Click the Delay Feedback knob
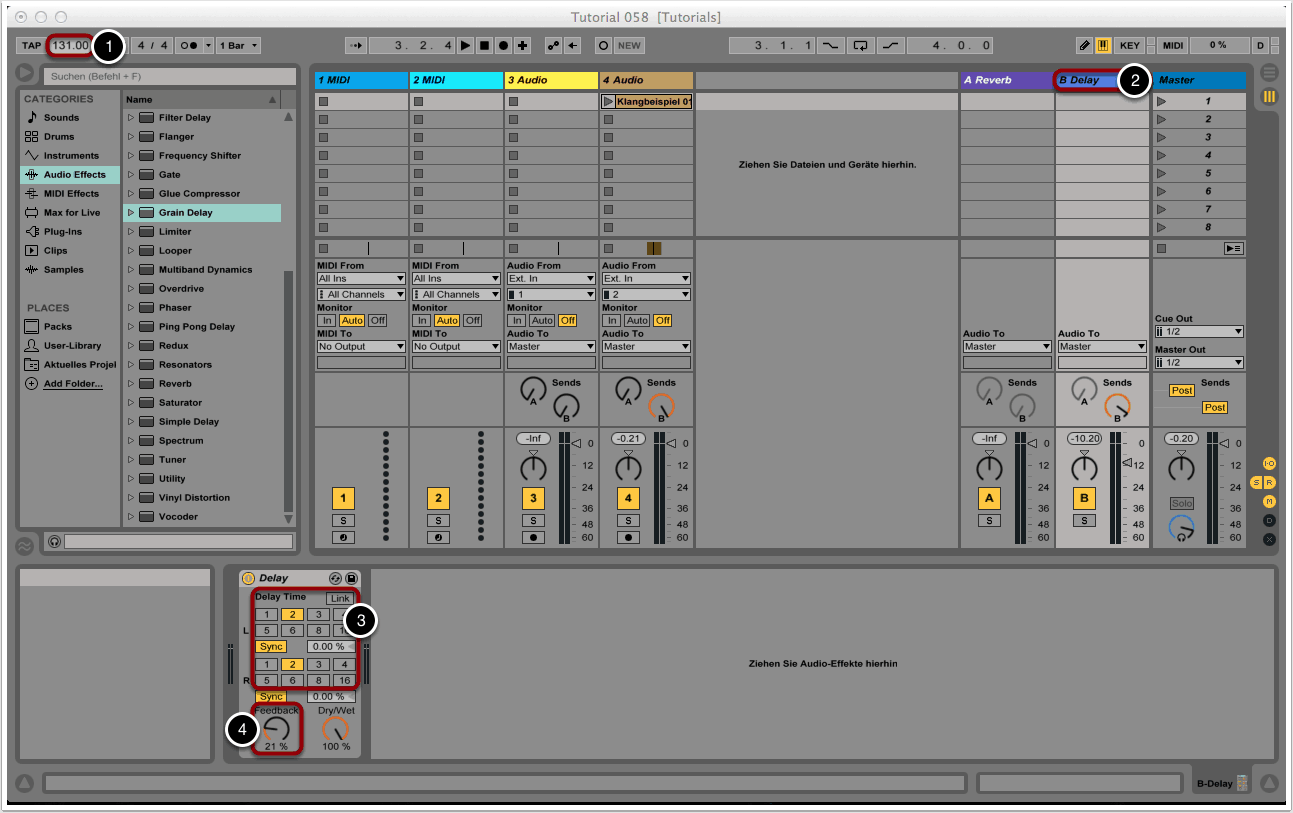The width and height of the screenshot is (1293, 813). (x=276, y=729)
